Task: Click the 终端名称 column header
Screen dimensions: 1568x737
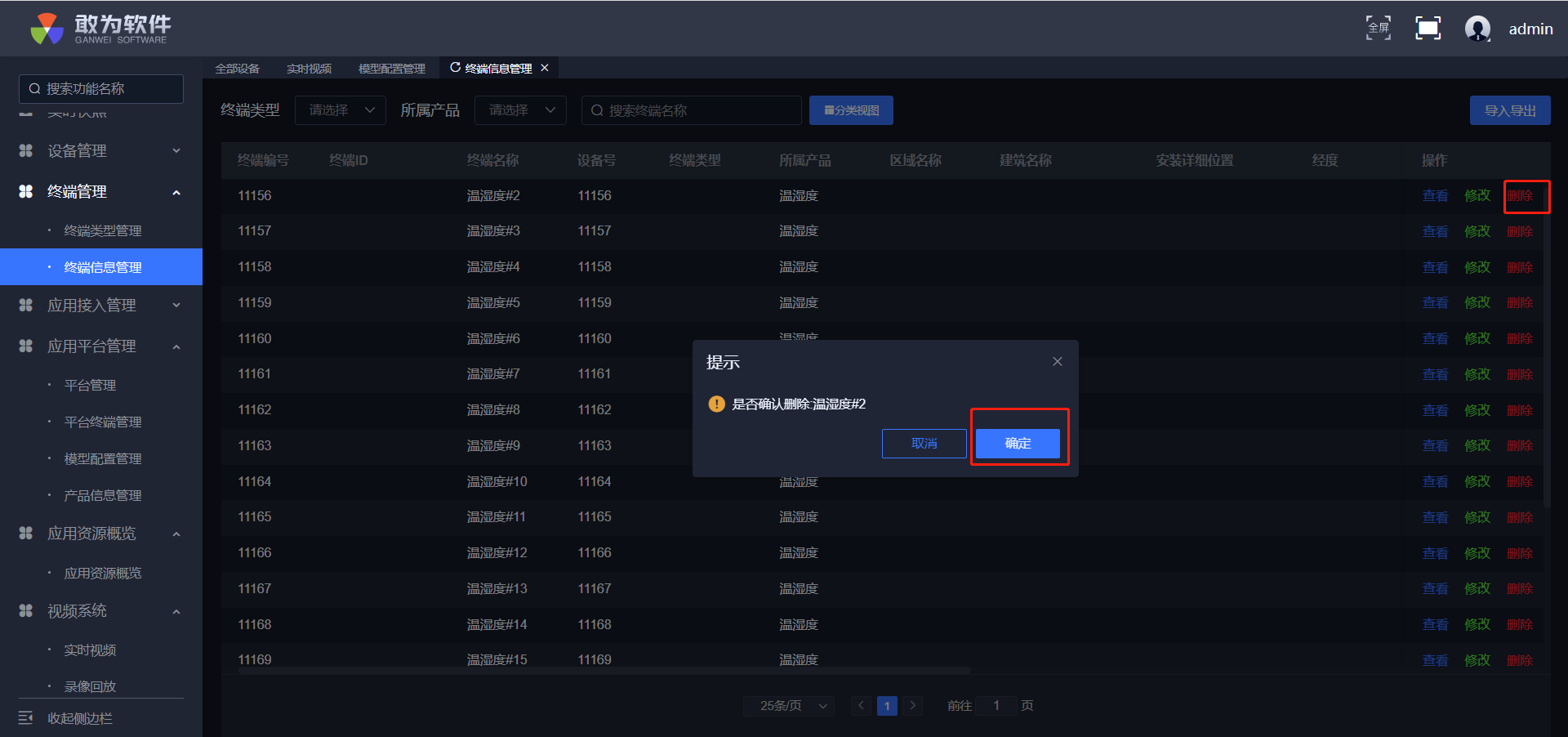Action: click(x=492, y=160)
